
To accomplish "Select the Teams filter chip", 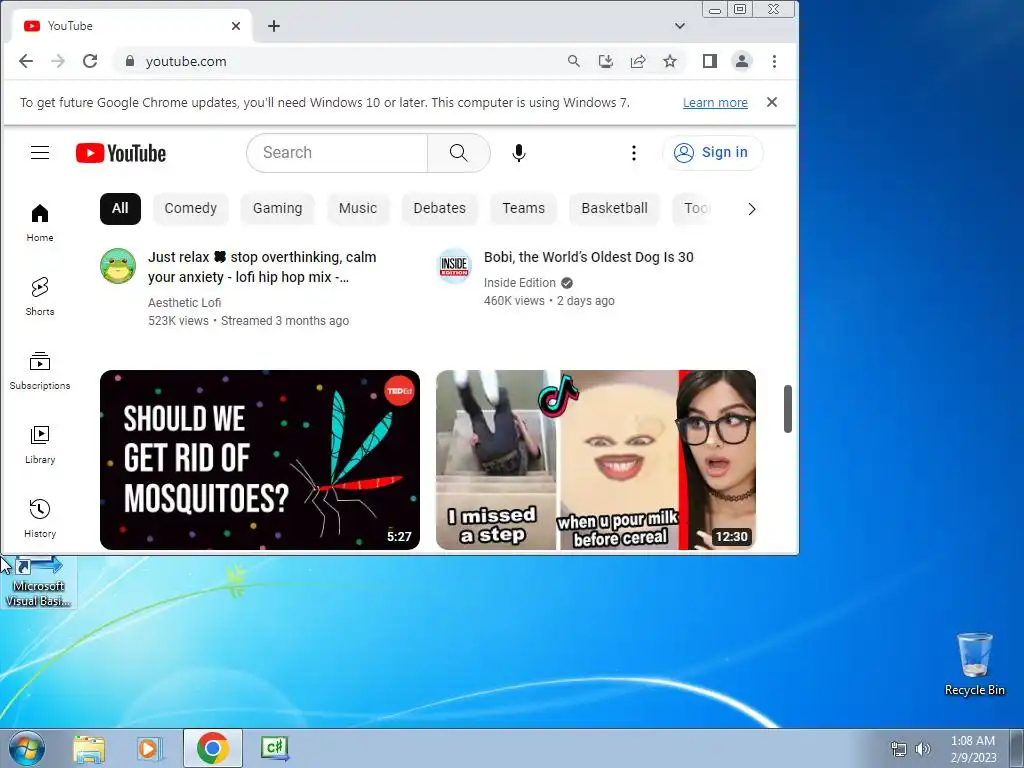I will click(x=523, y=208).
